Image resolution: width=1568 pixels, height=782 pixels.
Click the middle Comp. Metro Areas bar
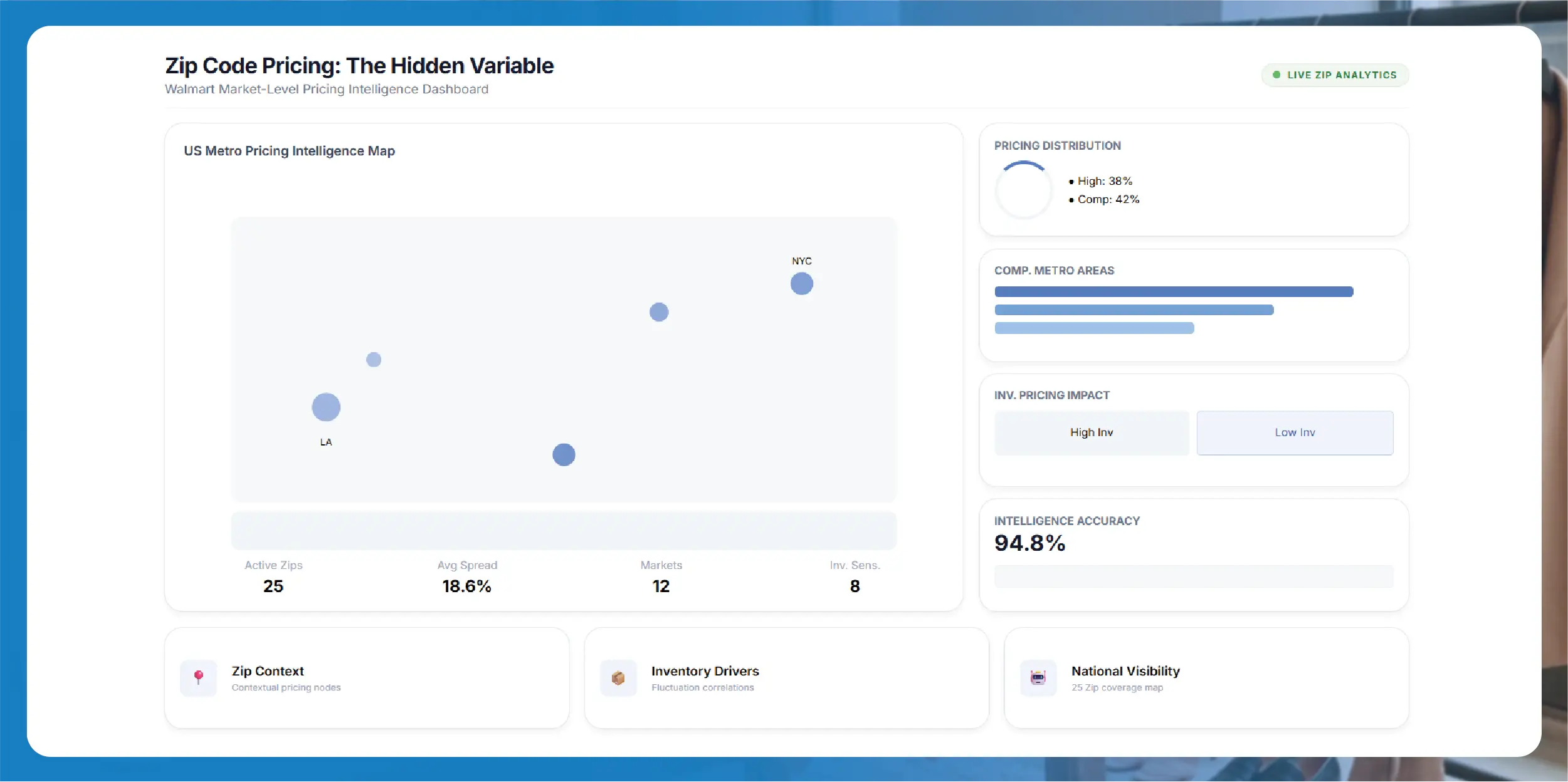point(1134,310)
